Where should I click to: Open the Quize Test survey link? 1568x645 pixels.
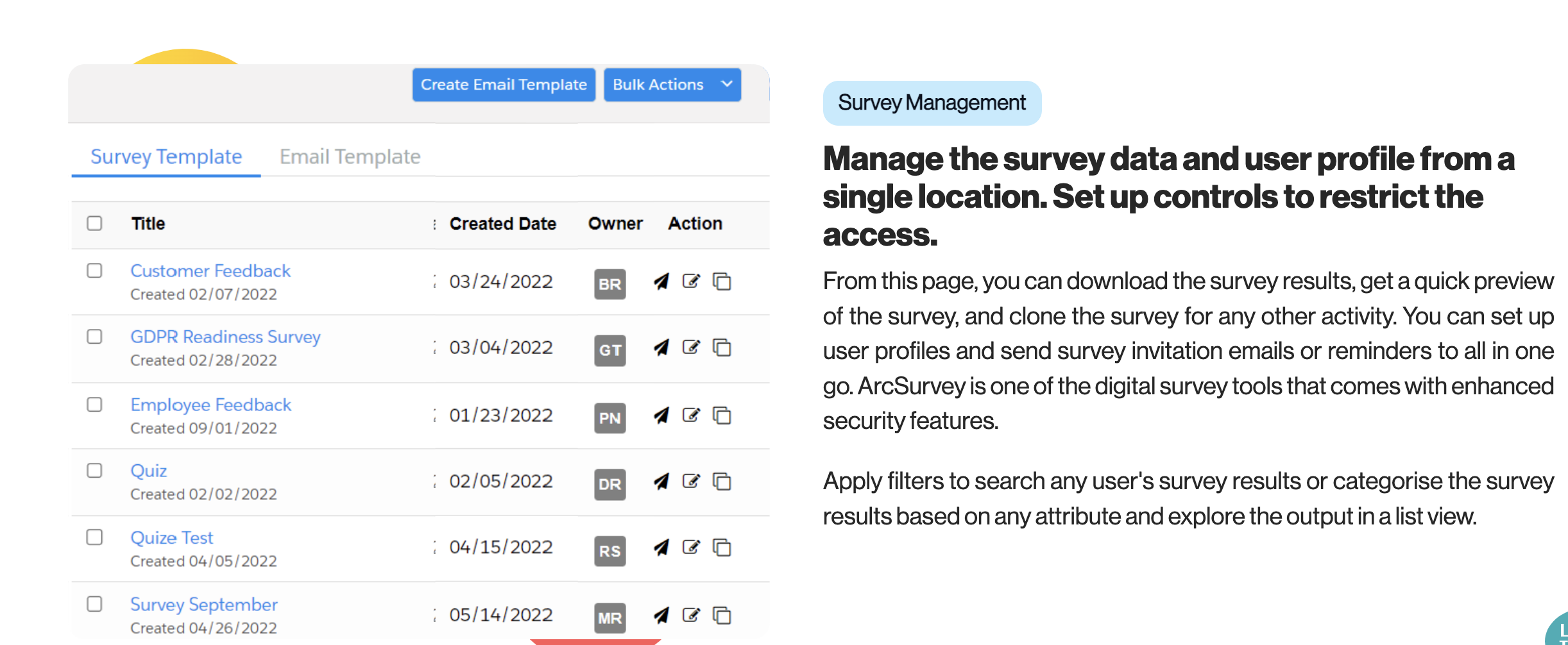(x=171, y=537)
